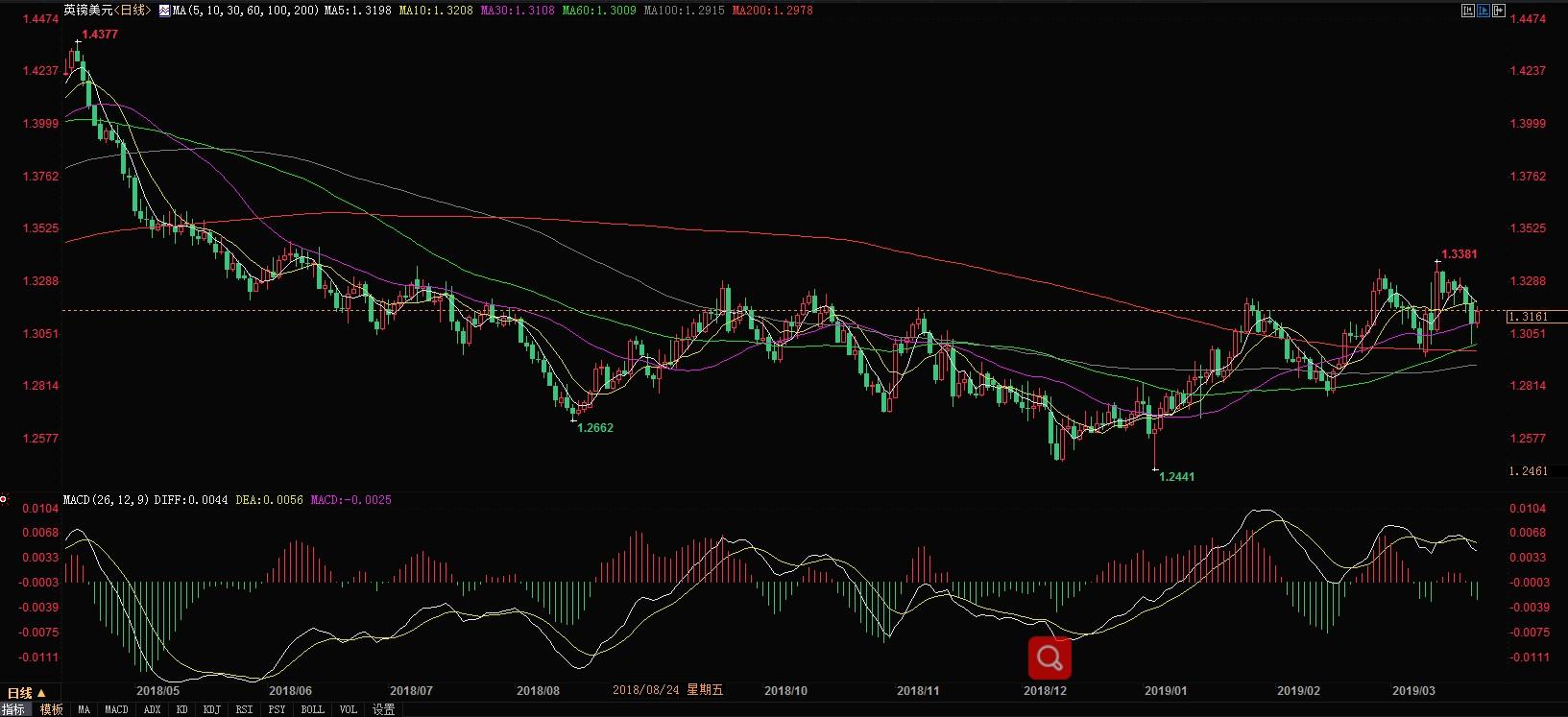1568x717 pixels.
Task: Switch to the 指标 tab
Action: click(x=13, y=709)
